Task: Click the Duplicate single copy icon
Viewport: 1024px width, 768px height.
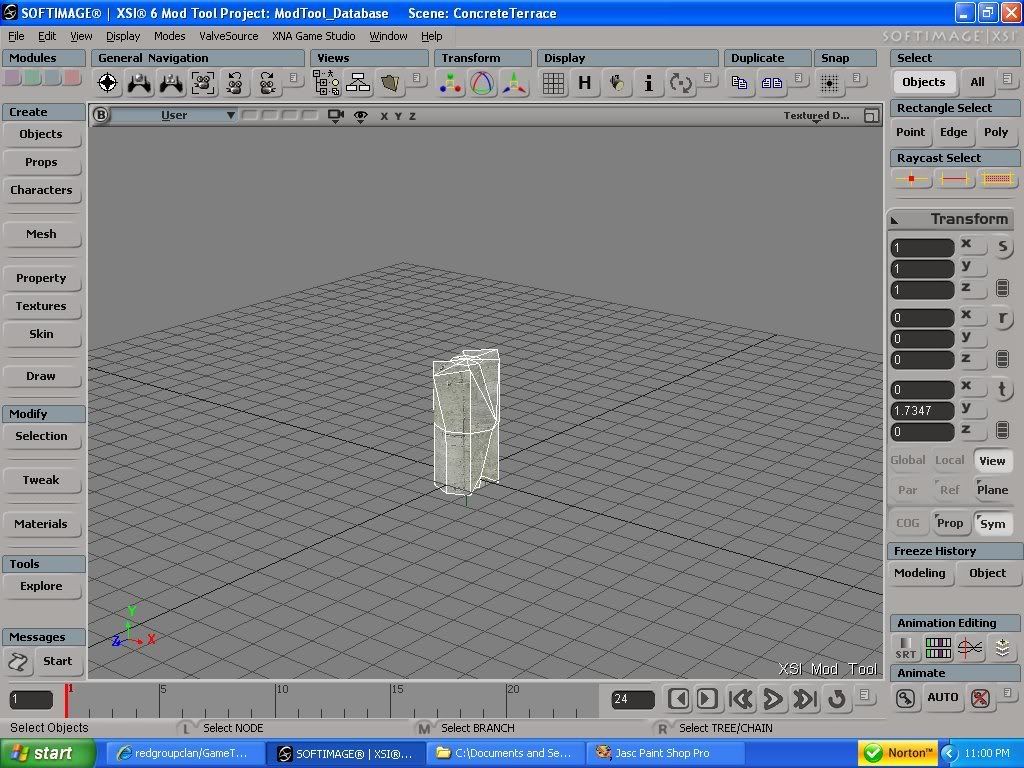Action: pyautogui.click(x=739, y=83)
